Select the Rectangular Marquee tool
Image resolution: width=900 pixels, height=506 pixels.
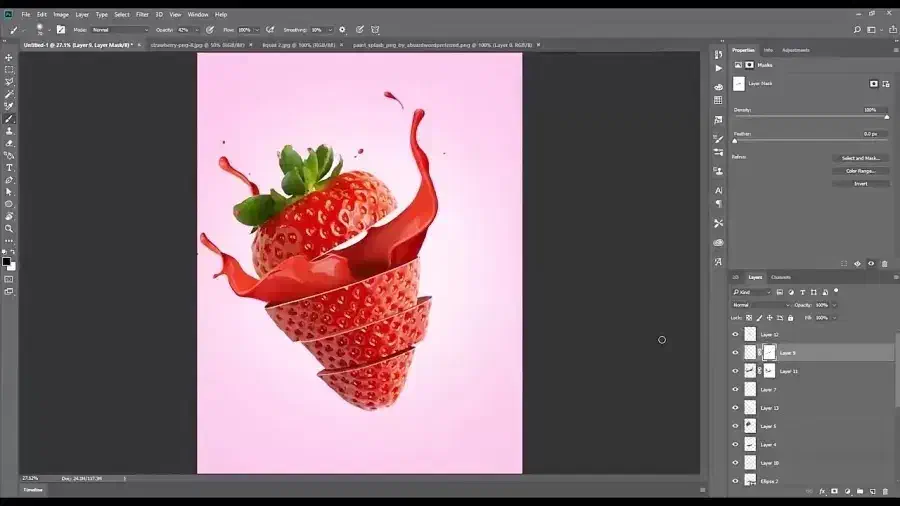click(9, 70)
